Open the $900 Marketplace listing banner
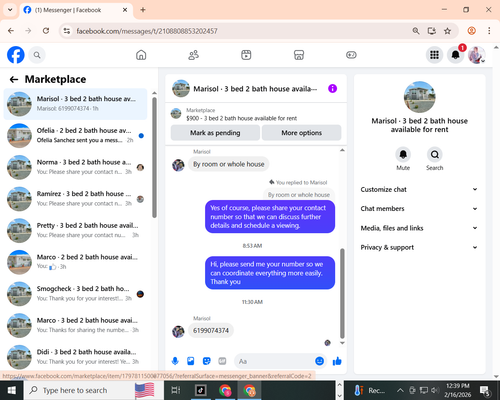This screenshot has height=400, width=500. pos(256,114)
